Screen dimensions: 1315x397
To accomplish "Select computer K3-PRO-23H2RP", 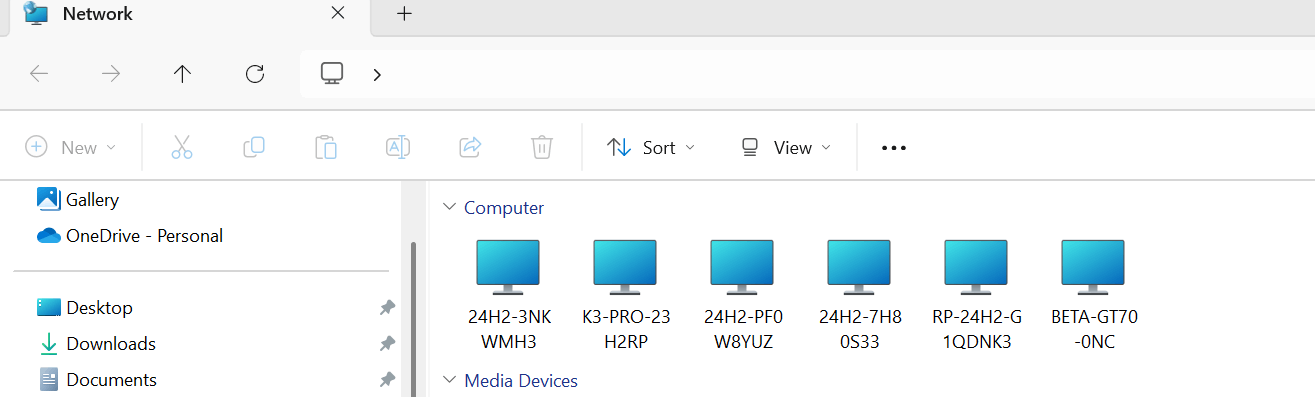I will pyautogui.click(x=626, y=294).
